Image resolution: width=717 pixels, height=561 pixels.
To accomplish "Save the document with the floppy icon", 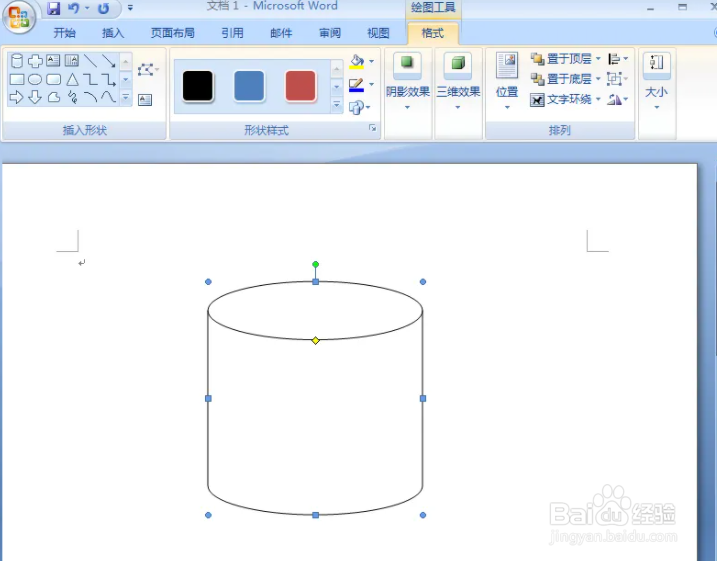I will 54,8.
